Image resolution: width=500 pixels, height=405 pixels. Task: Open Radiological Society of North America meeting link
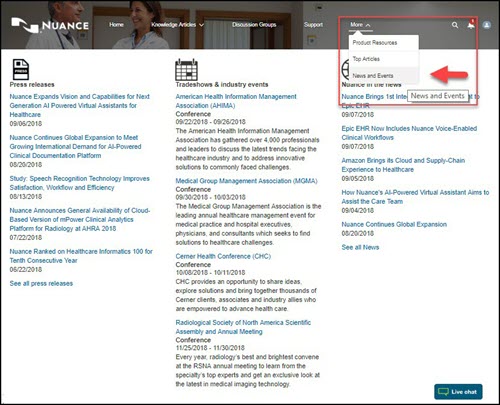[x=243, y=327]
